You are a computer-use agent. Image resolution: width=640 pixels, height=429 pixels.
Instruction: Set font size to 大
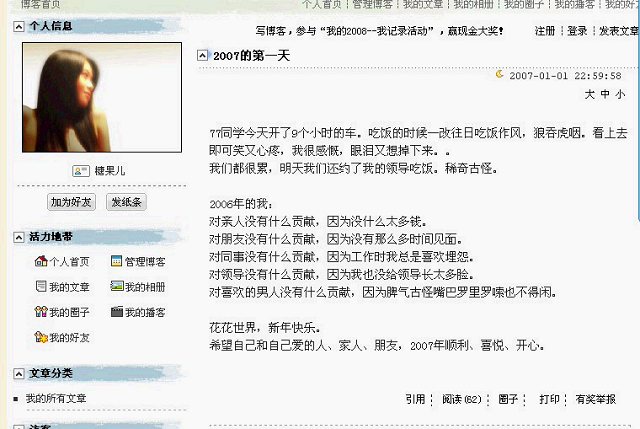coord(589,95)
